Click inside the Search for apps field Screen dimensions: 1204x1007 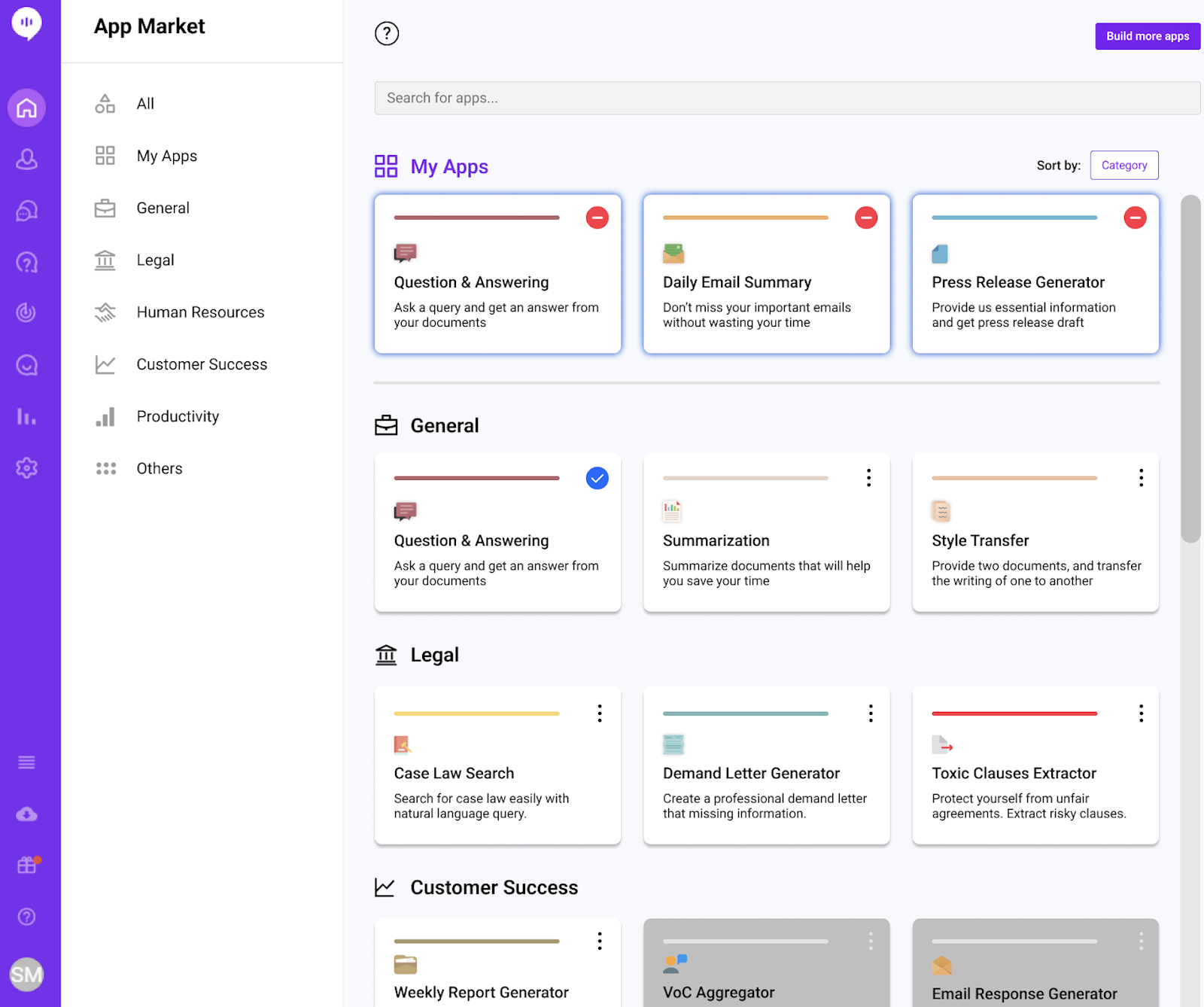[x=787, y=98]
